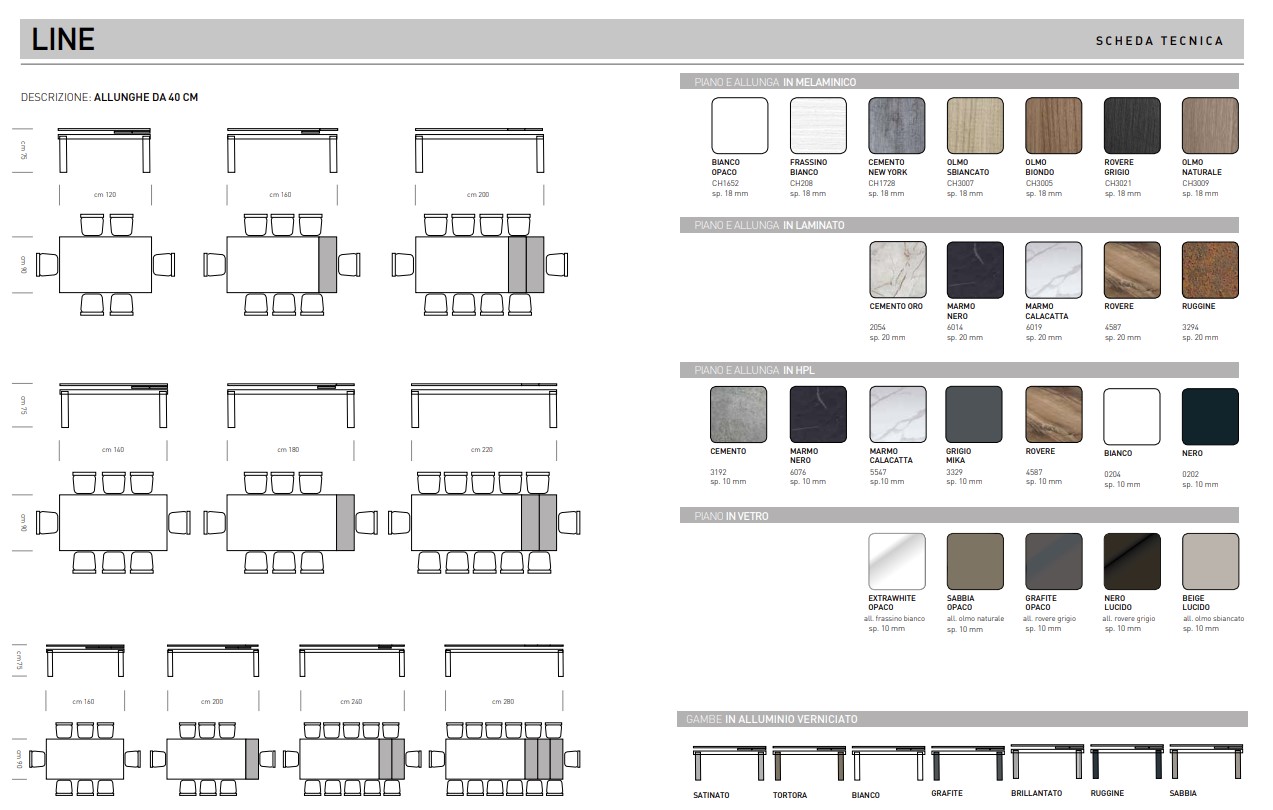Pick the Nero HPL swatch
This screenshot has width=1273, height=810.
1210,416
